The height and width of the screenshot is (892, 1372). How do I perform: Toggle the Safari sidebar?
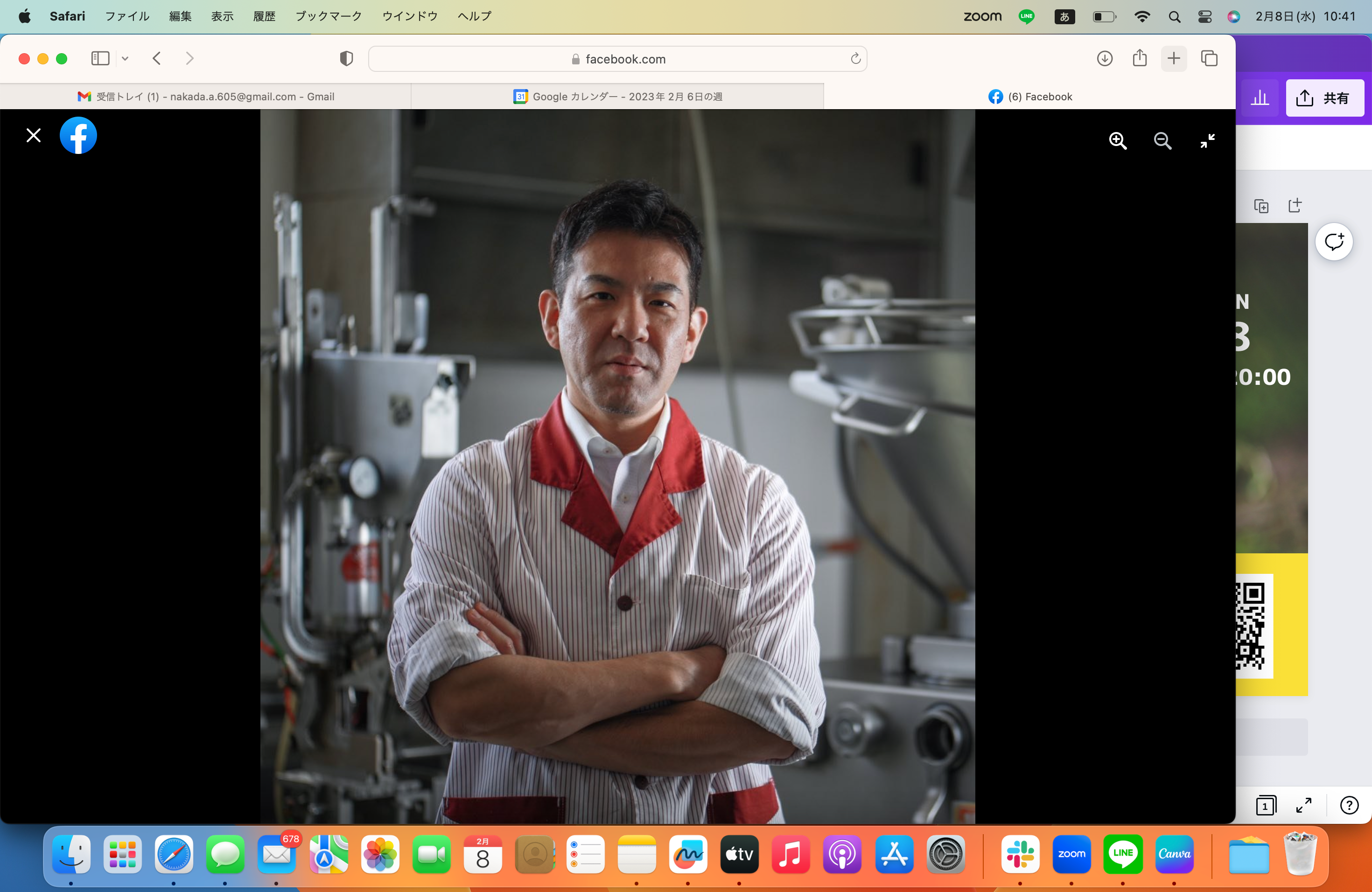[x=100, y=59]
